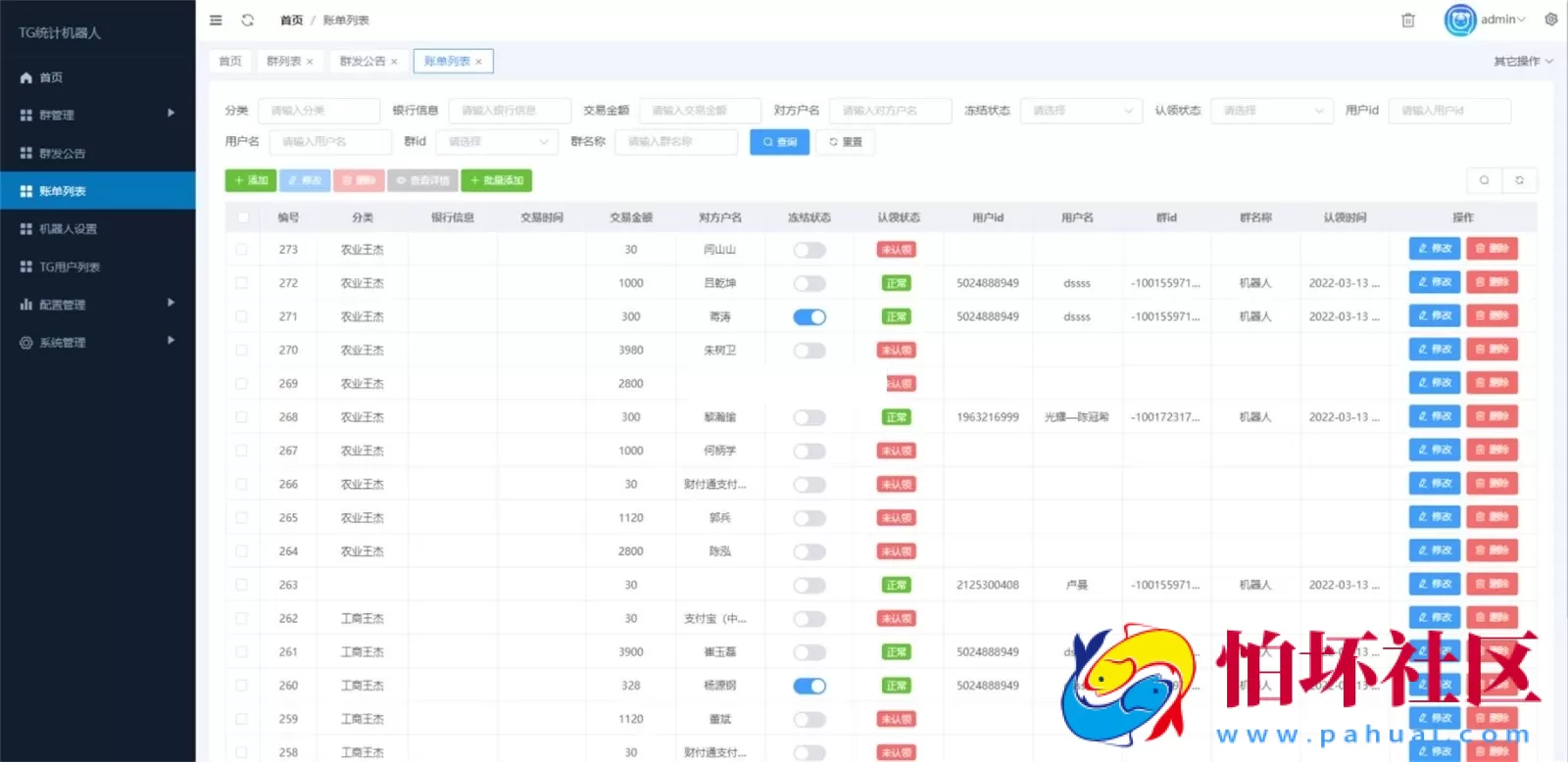This screenshot has width=1568, height=762.
Task: Click 修改 edit button for row 262
Action: click(x=1435, y=617)
